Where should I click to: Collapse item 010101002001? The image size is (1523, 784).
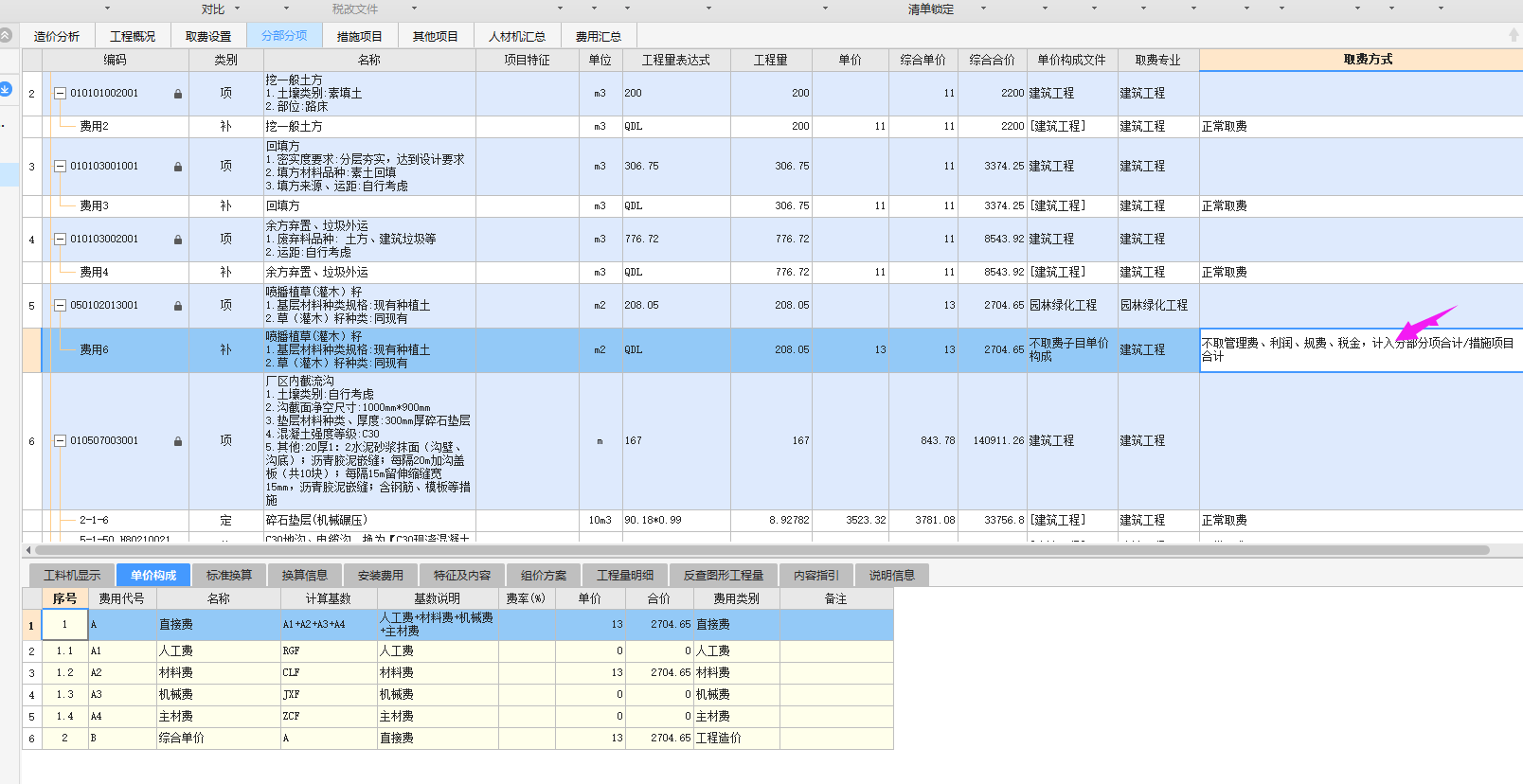click(61, 94)
